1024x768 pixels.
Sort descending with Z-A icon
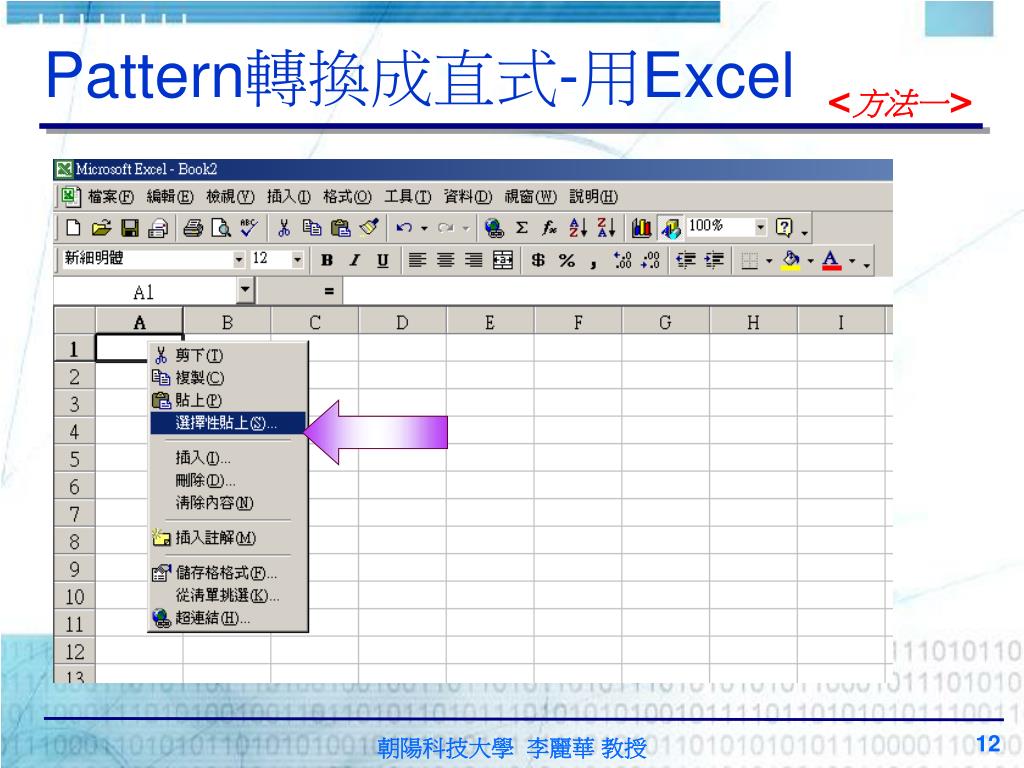[606, 227]
